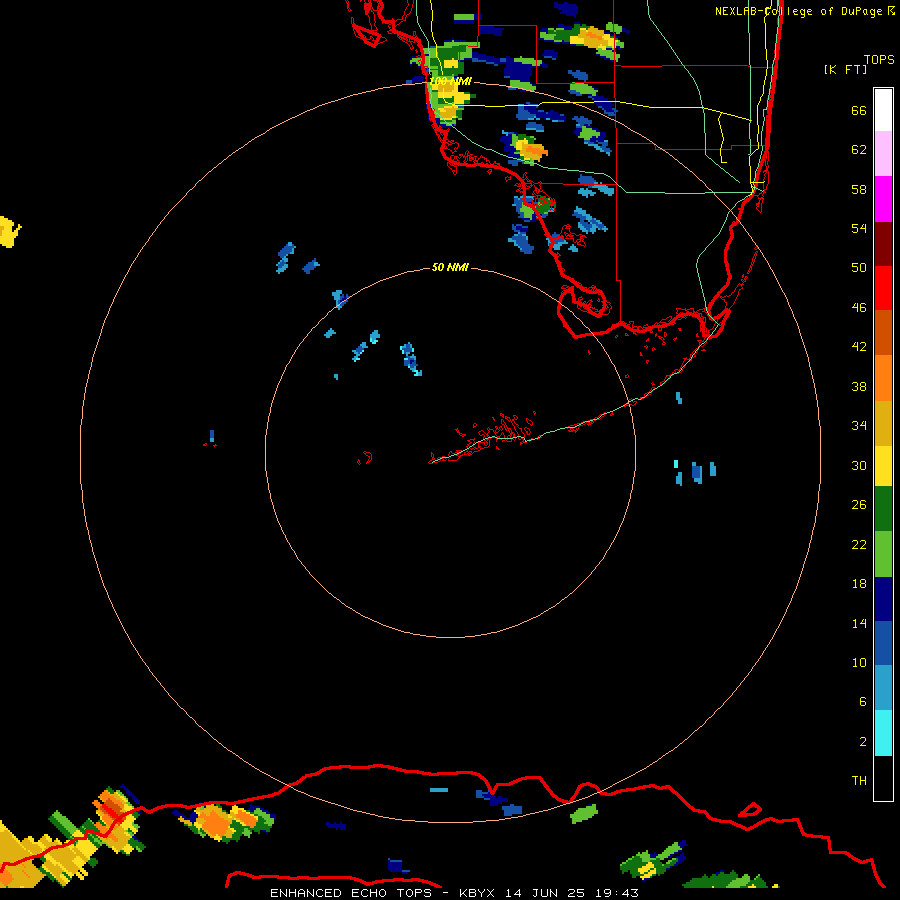Click the 'KBYX' radar site identifier

476,893
